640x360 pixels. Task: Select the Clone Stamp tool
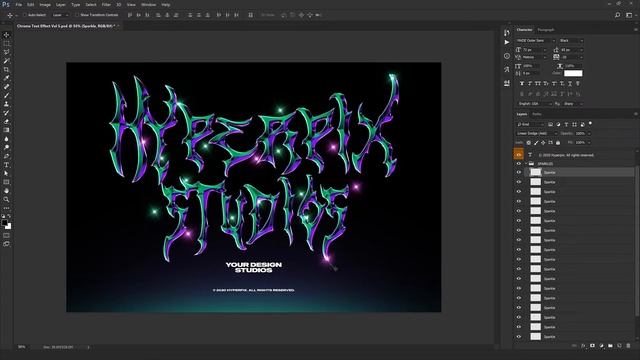pos(6,104)
